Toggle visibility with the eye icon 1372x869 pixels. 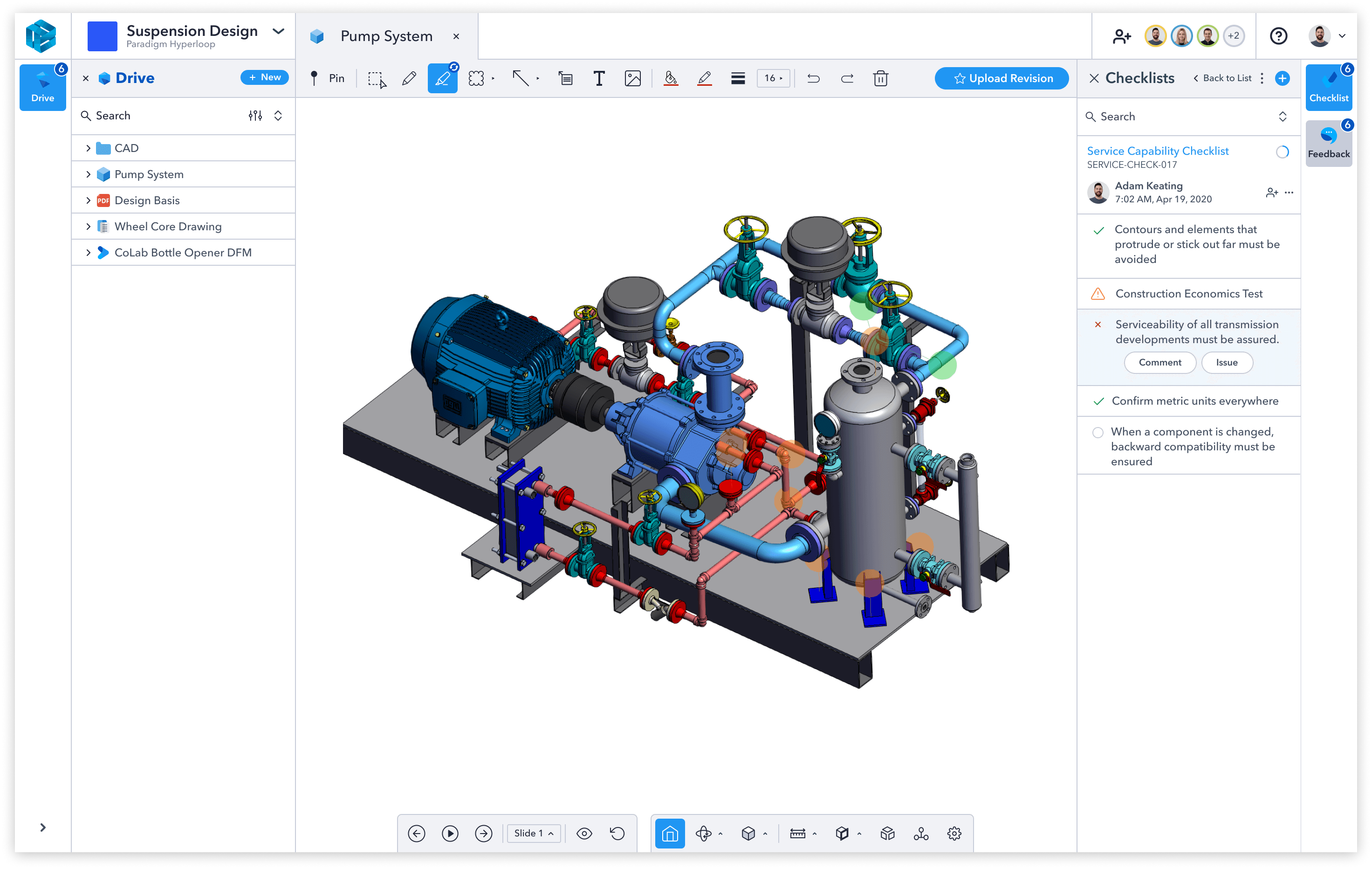584,833
